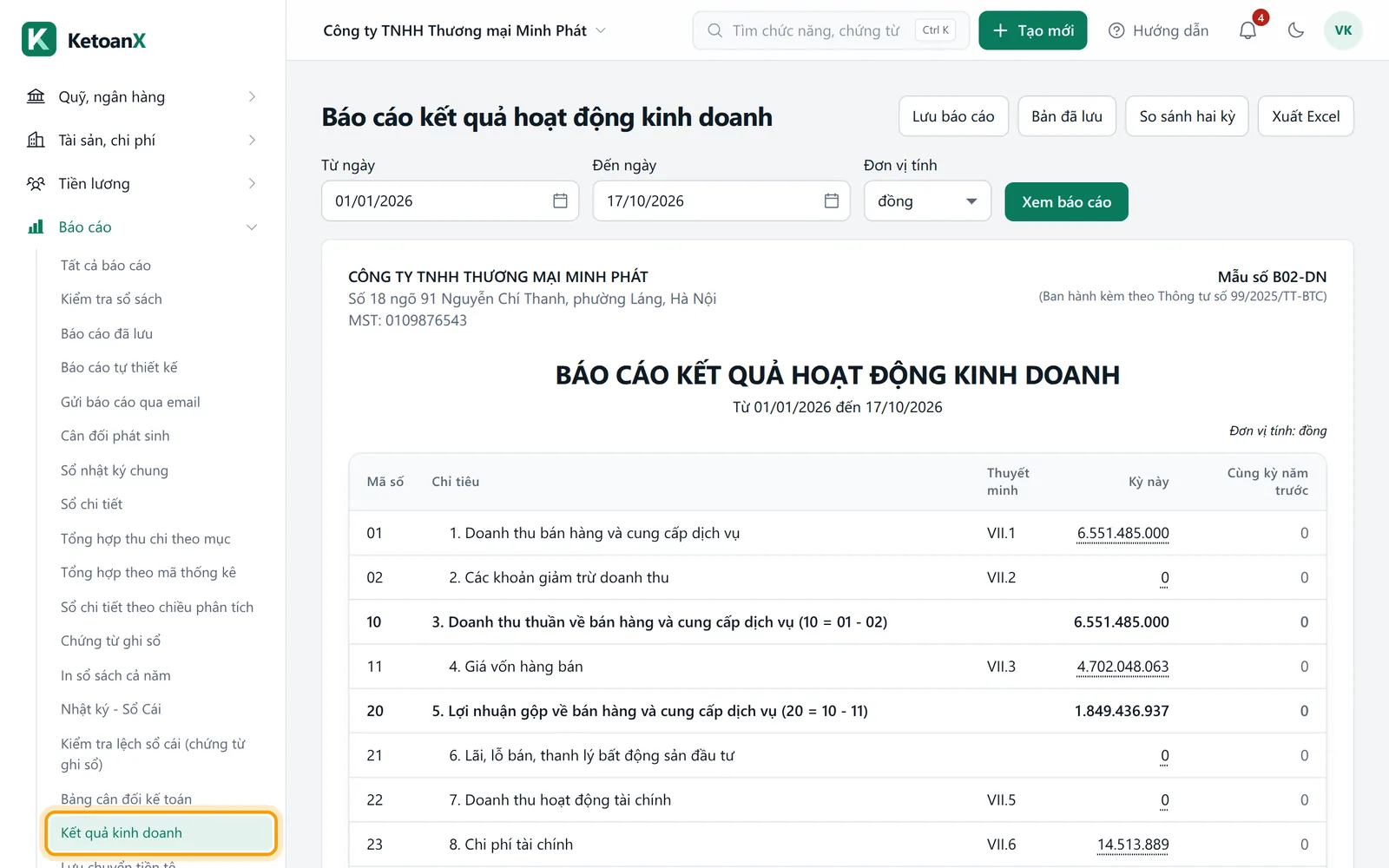Open Sổ nhật ký chung
1389x868 pixels.
(x=115, y=470)
